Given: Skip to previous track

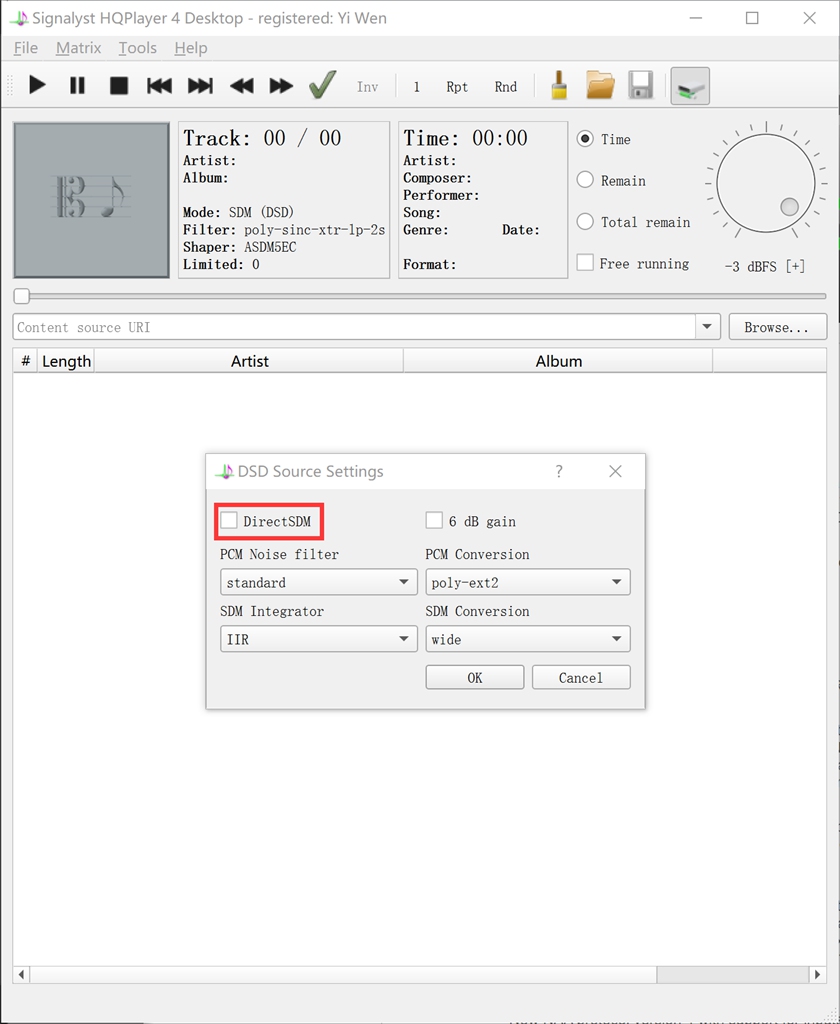Looking at the screenshot, I should click(159, 86).
